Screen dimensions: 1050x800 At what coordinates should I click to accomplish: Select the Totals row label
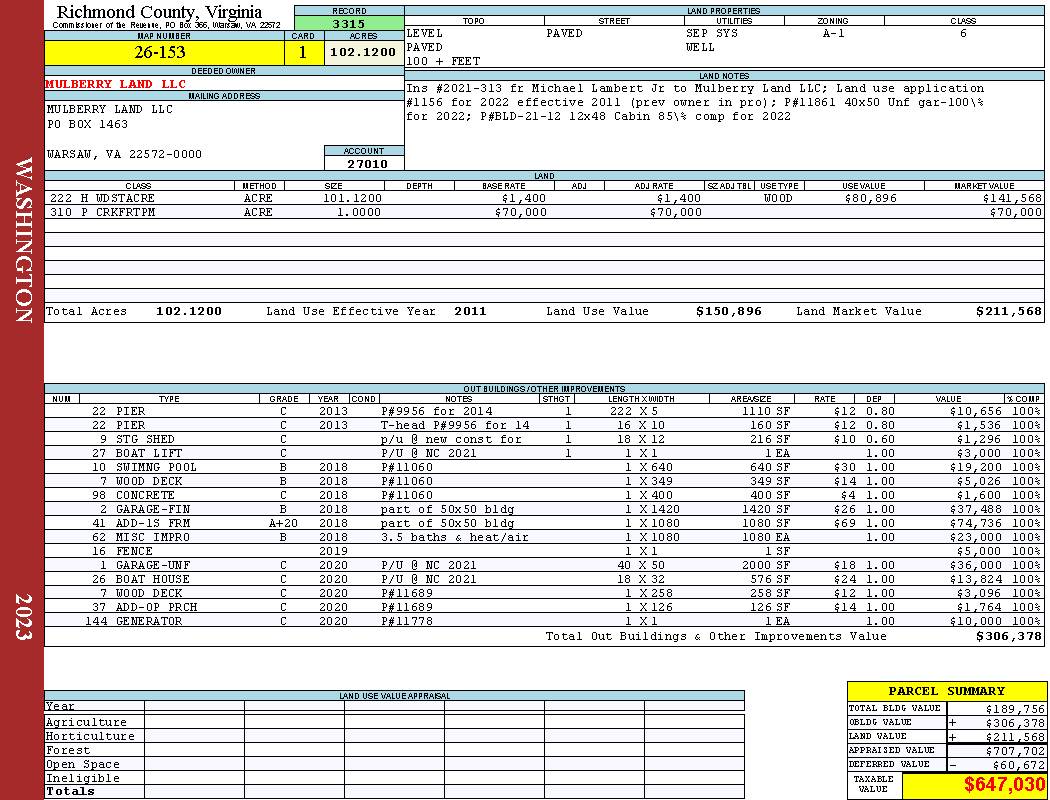tap(70, 791)
